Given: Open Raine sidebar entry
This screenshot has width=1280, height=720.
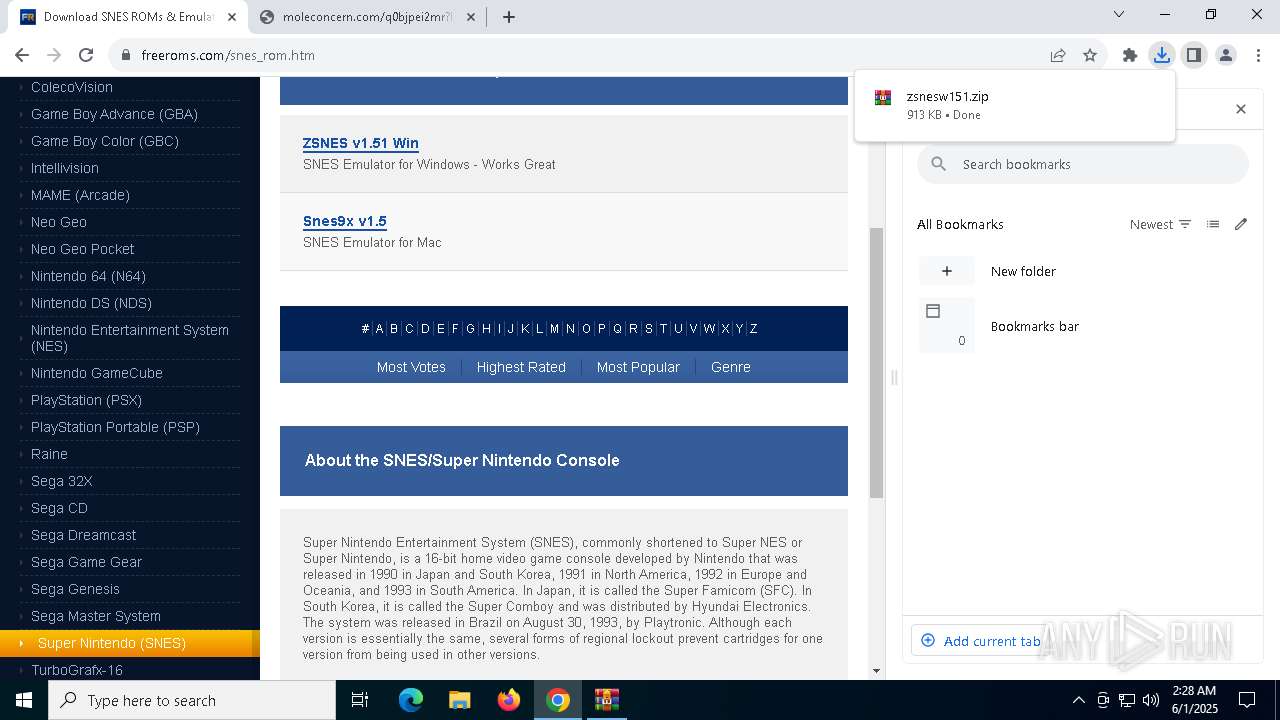Looking at the screenshot, I should pyautogui.click(x=49, y=454).
